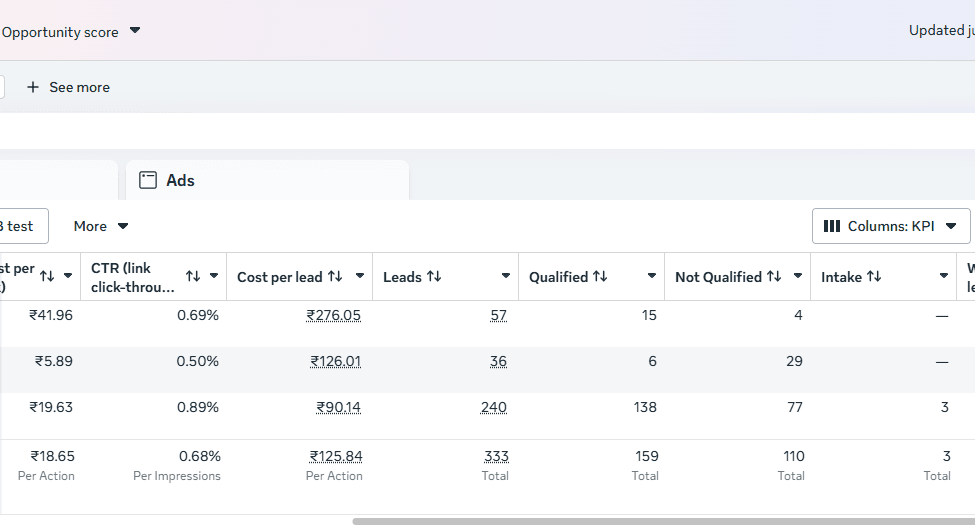Select the 0.89% CTR cell
Image resolution: width=975 pixels, height=526 pixels.
[x=198, y=407]
